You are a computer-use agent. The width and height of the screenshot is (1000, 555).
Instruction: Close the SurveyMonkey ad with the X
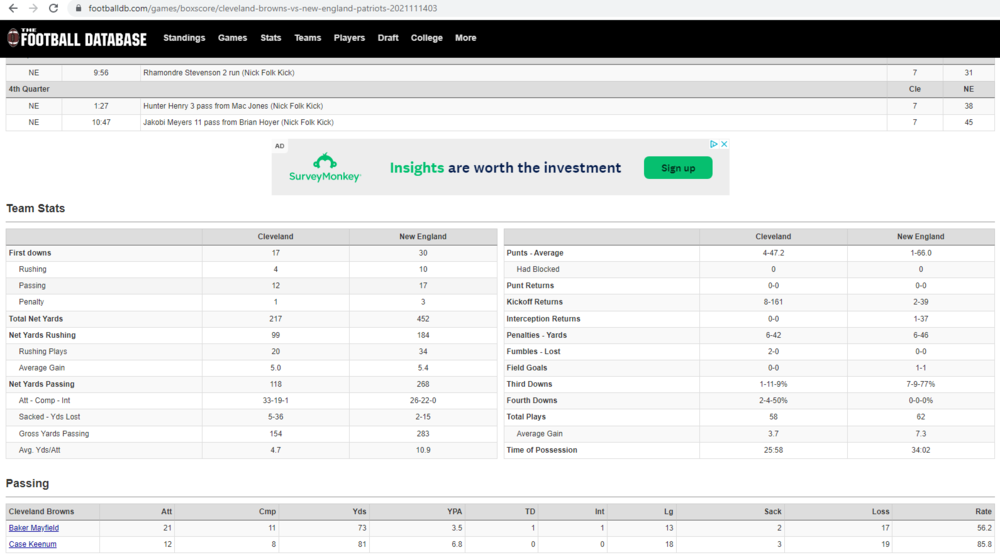724,144
